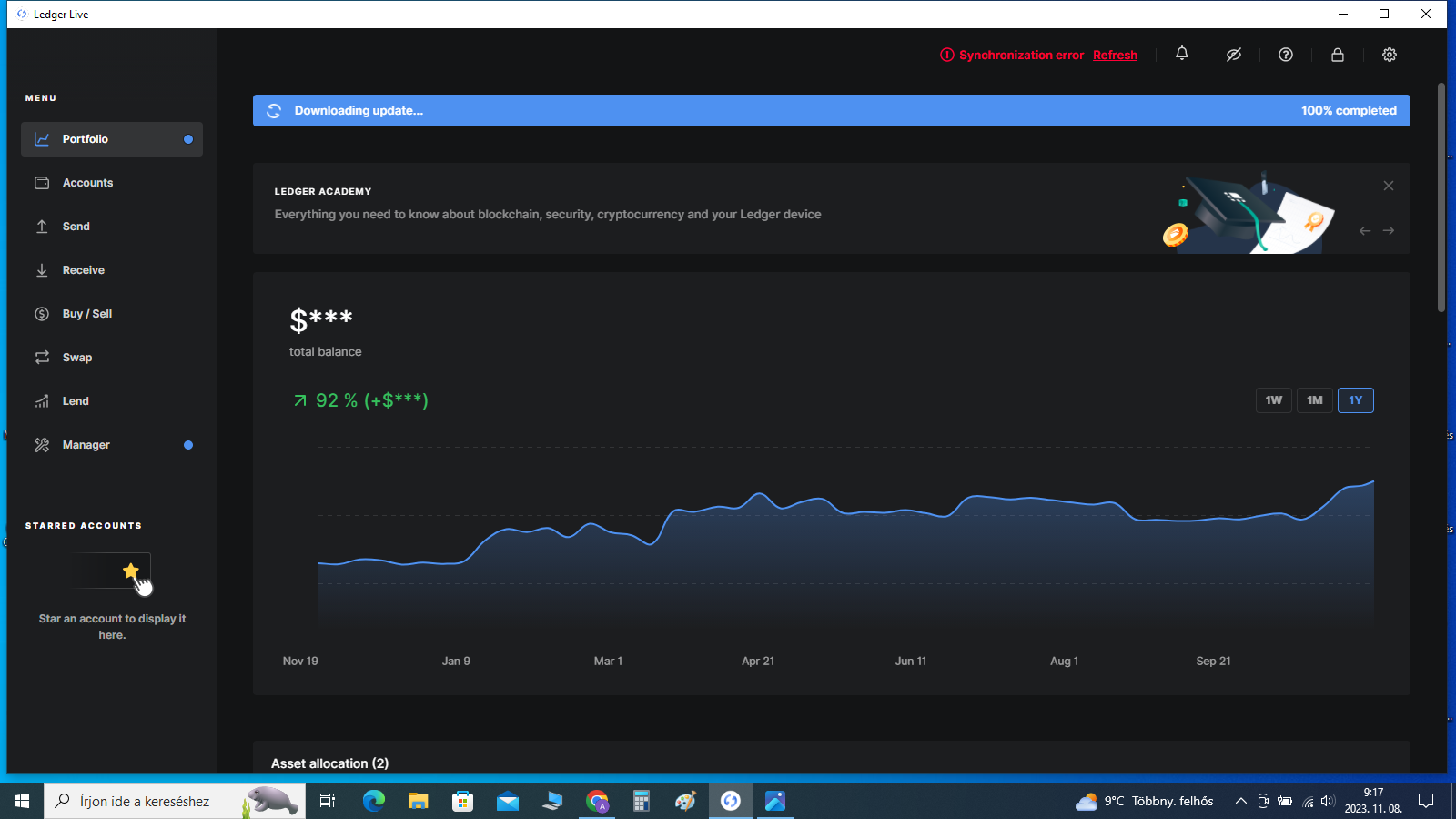Screen dimensions: 1456x819
Task: Click the 92 % gain indicator
Action: [360, 400]
